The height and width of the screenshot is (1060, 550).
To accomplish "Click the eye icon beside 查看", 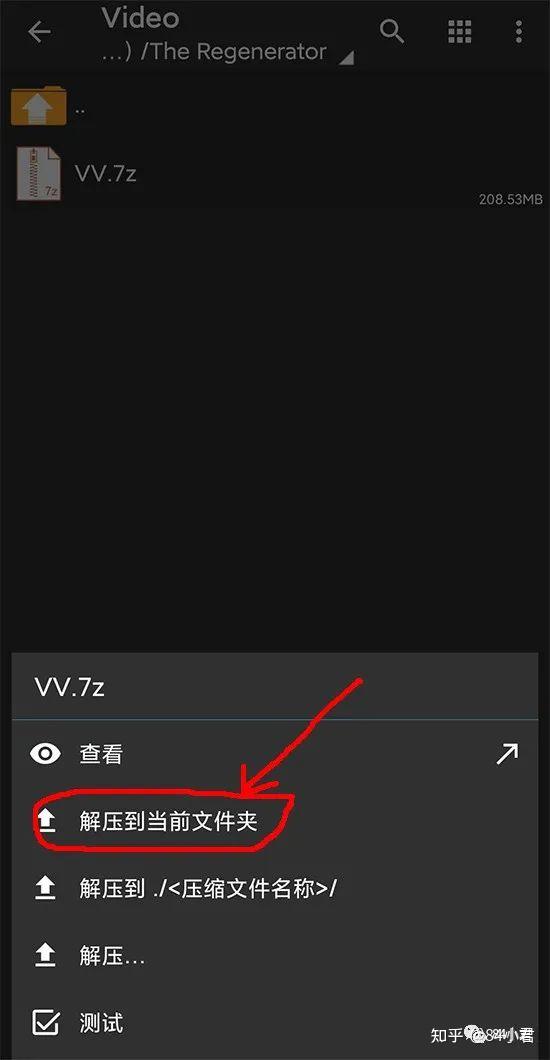I will (45, 754).
